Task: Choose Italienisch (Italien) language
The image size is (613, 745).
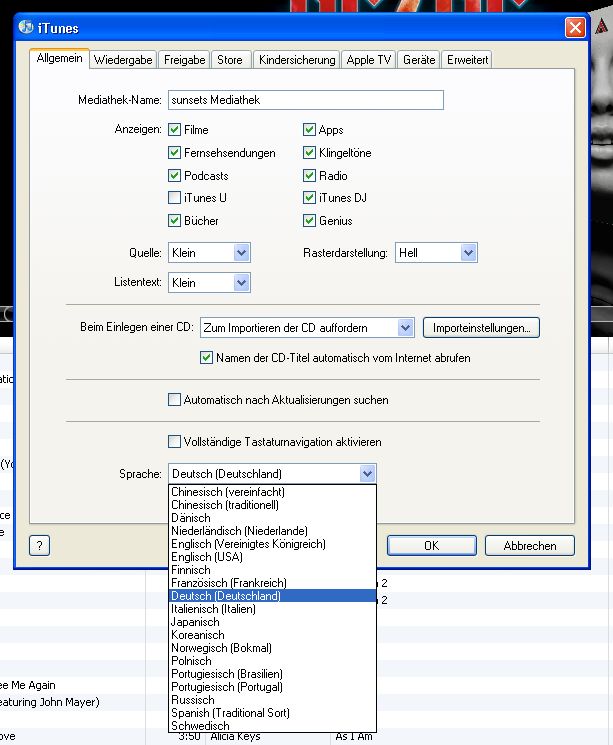Action: point(273,609)
